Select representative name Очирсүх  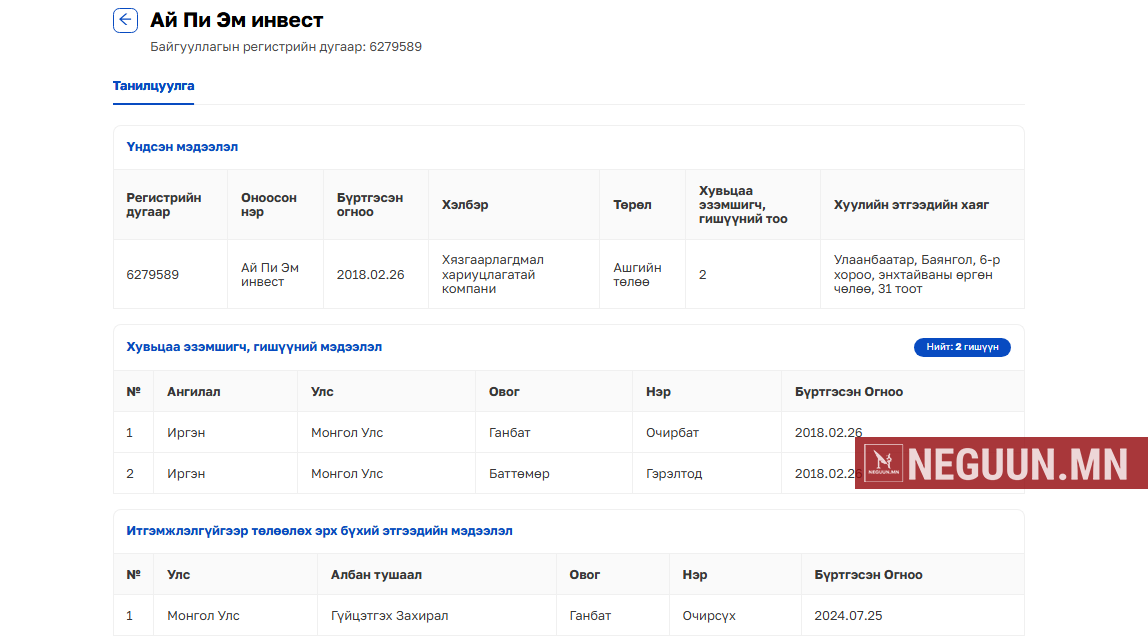click(709, 616)
